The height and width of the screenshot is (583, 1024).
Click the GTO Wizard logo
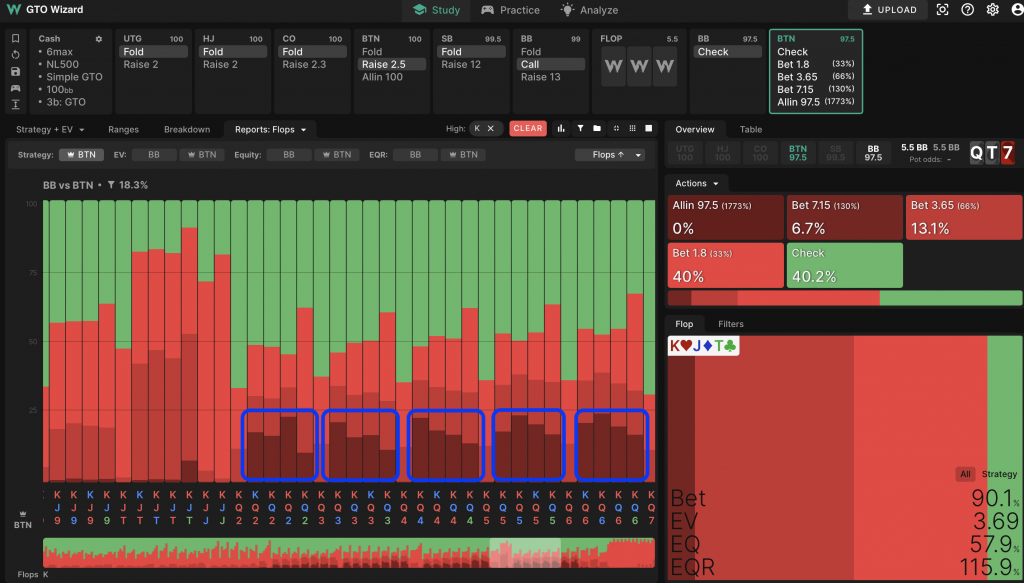click(45, 10)
